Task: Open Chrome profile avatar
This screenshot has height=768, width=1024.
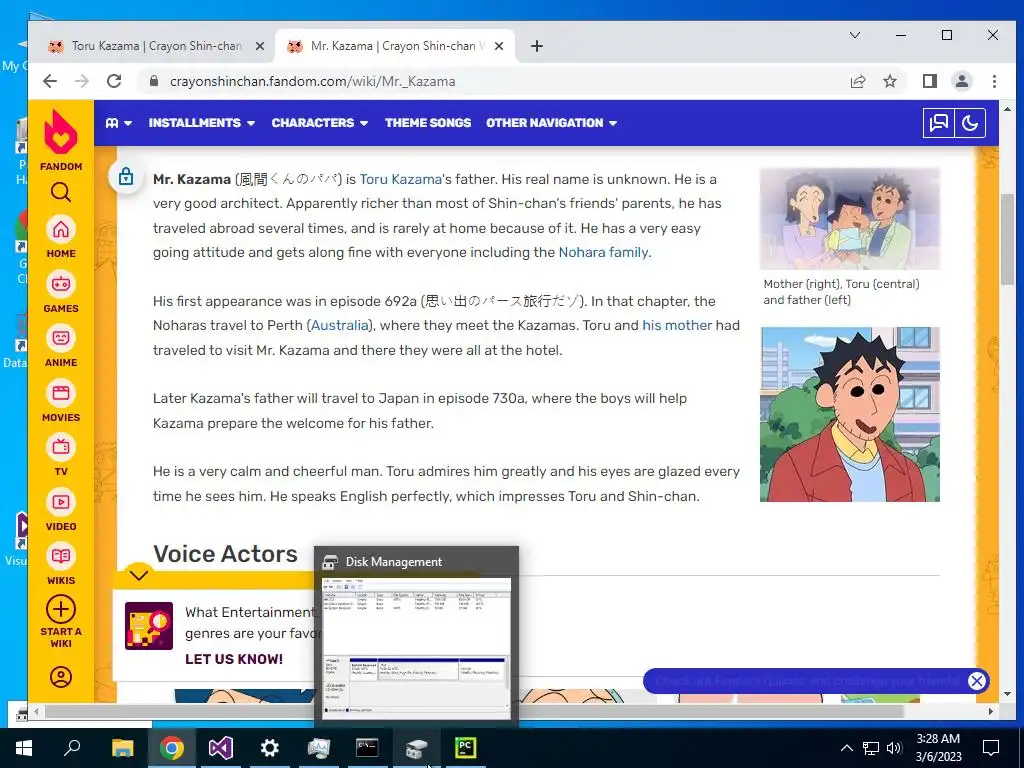Action: 961,81
